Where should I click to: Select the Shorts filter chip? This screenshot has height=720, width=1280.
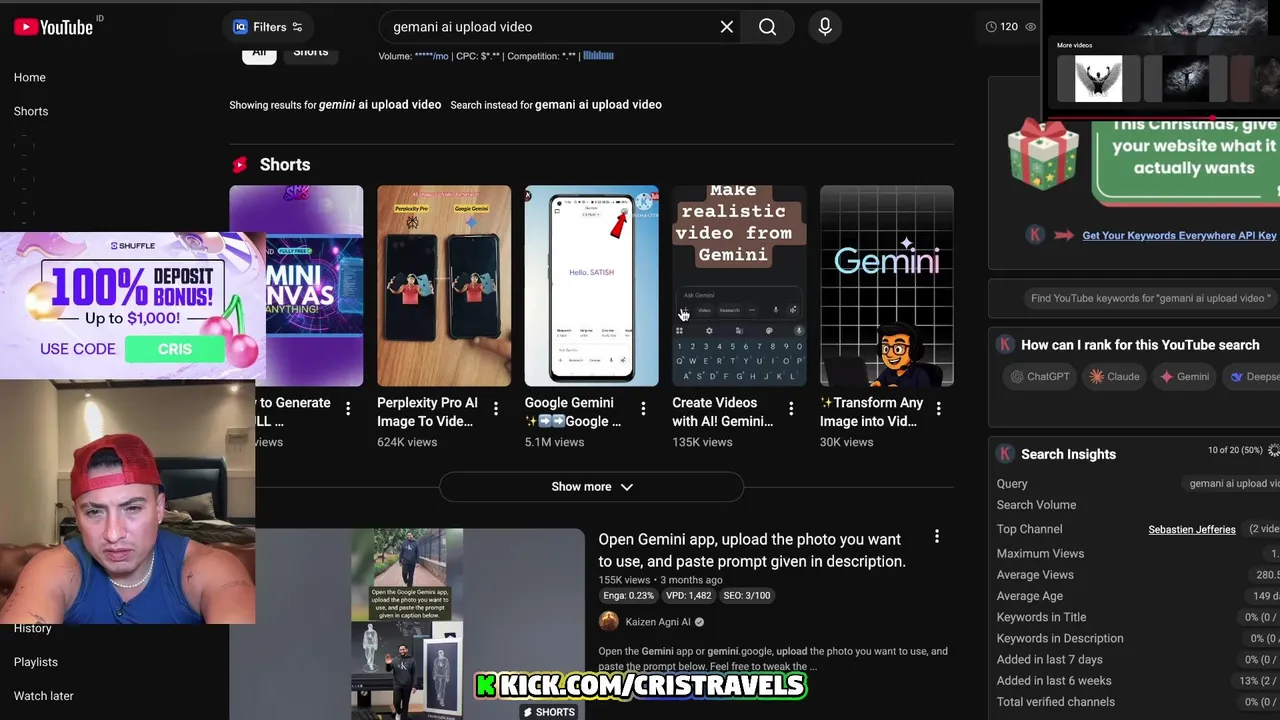tap(310, 53)
